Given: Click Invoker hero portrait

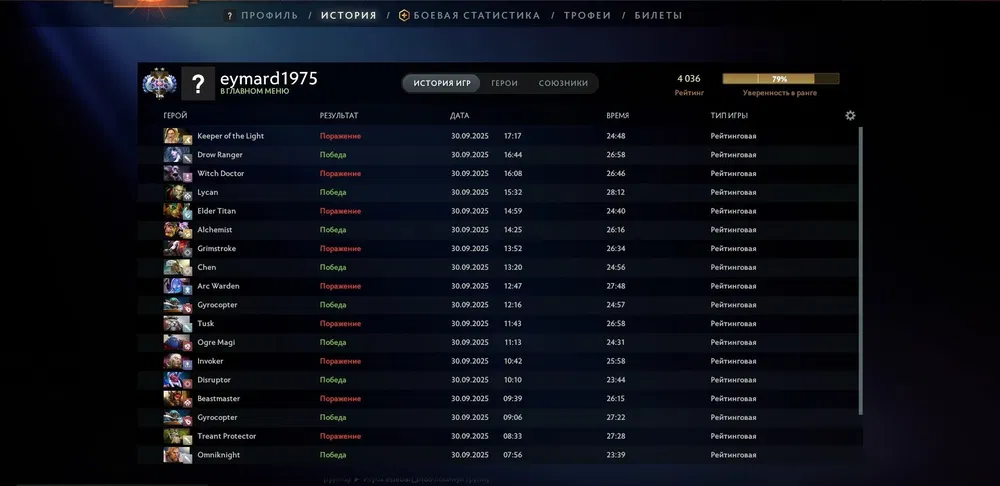Looking at the screenshot, I should [177, 361].
